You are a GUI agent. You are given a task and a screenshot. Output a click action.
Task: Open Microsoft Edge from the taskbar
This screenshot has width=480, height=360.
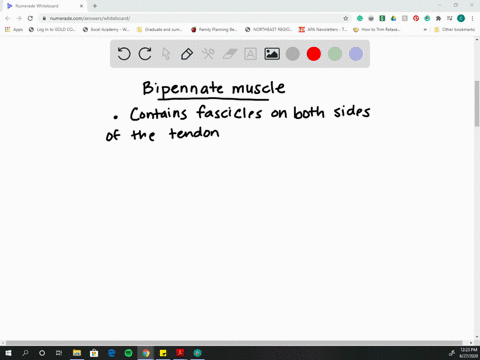point(111,353)
